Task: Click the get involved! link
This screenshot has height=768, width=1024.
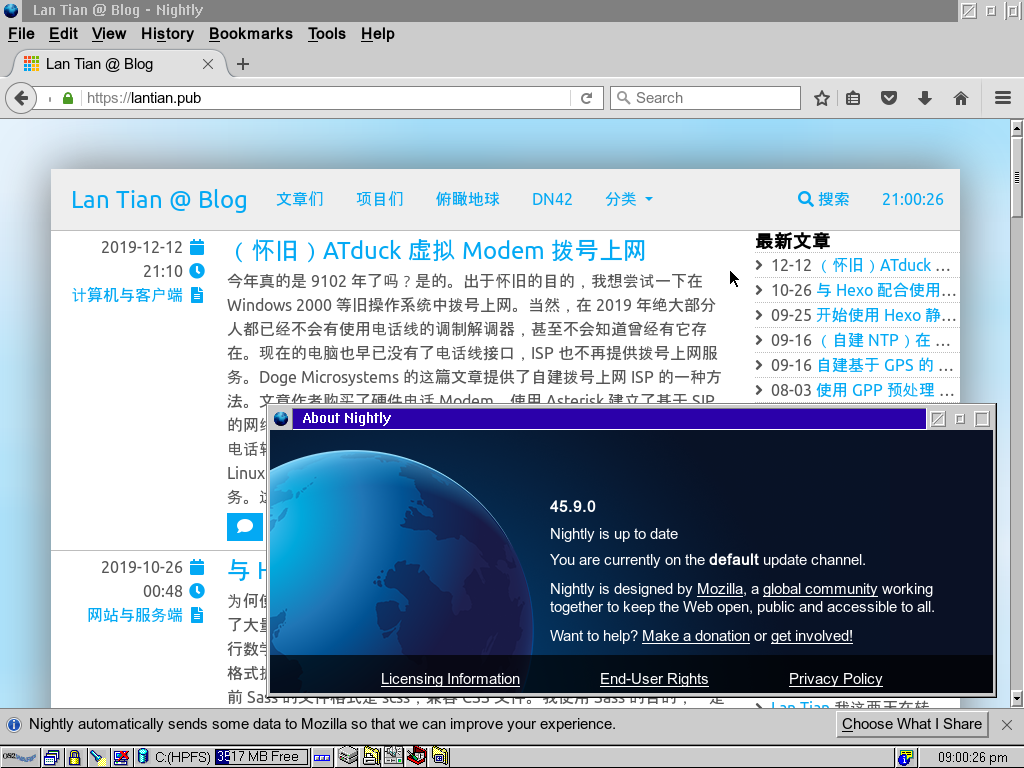Action: (x=811, y=636)
